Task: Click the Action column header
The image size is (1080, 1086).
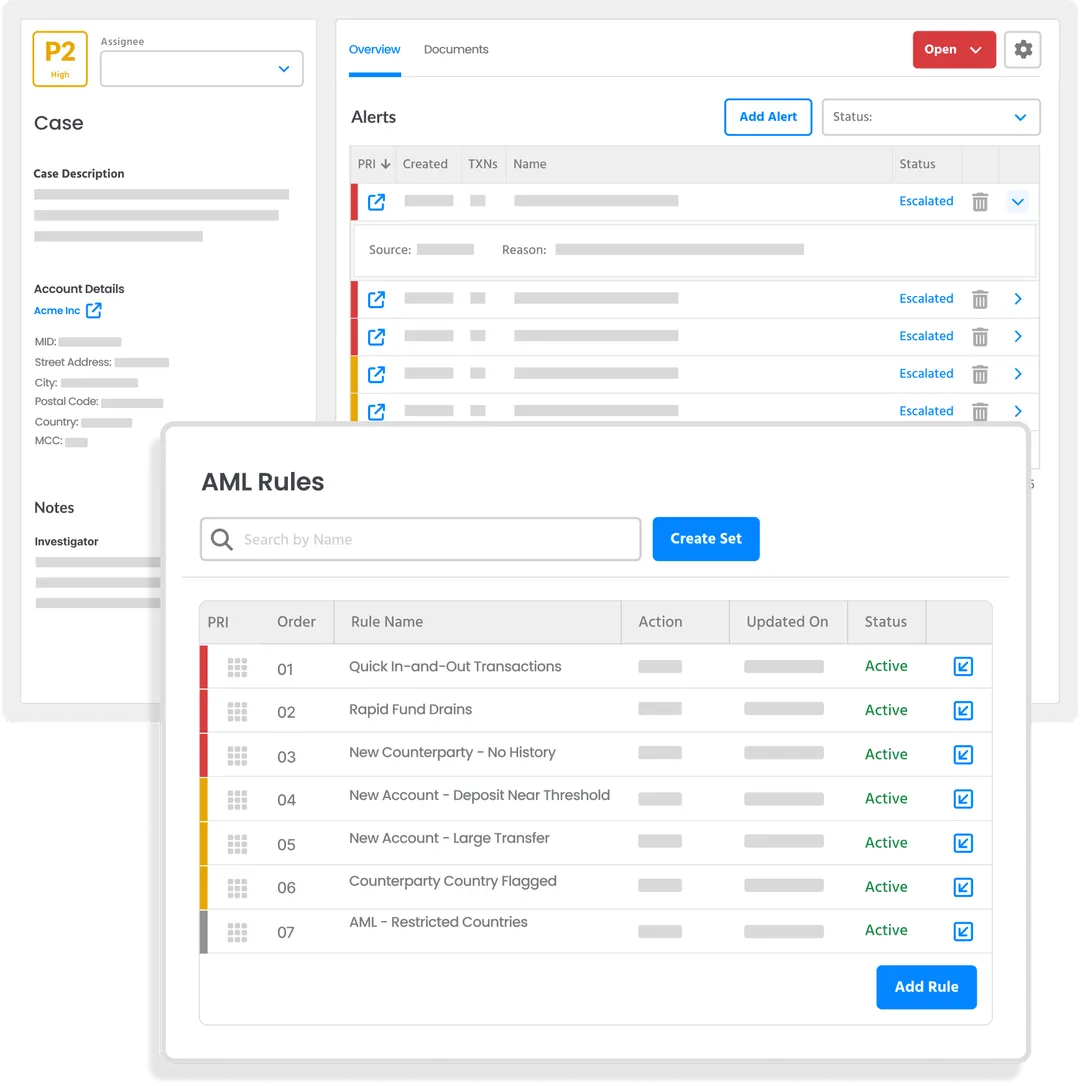Action: coord(660,622)
